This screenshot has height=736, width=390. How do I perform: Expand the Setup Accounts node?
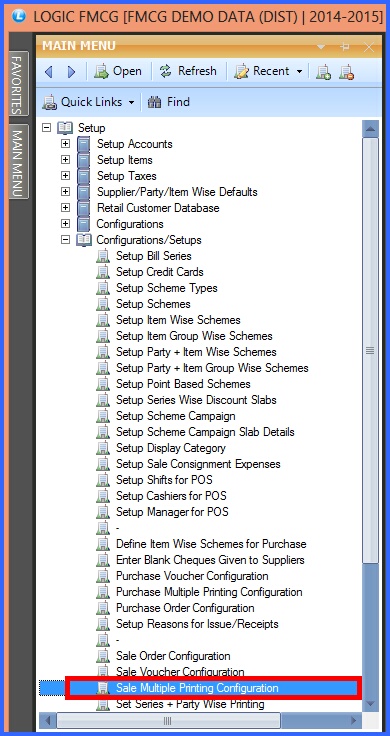pyautogui.click(x=65, y=144)
